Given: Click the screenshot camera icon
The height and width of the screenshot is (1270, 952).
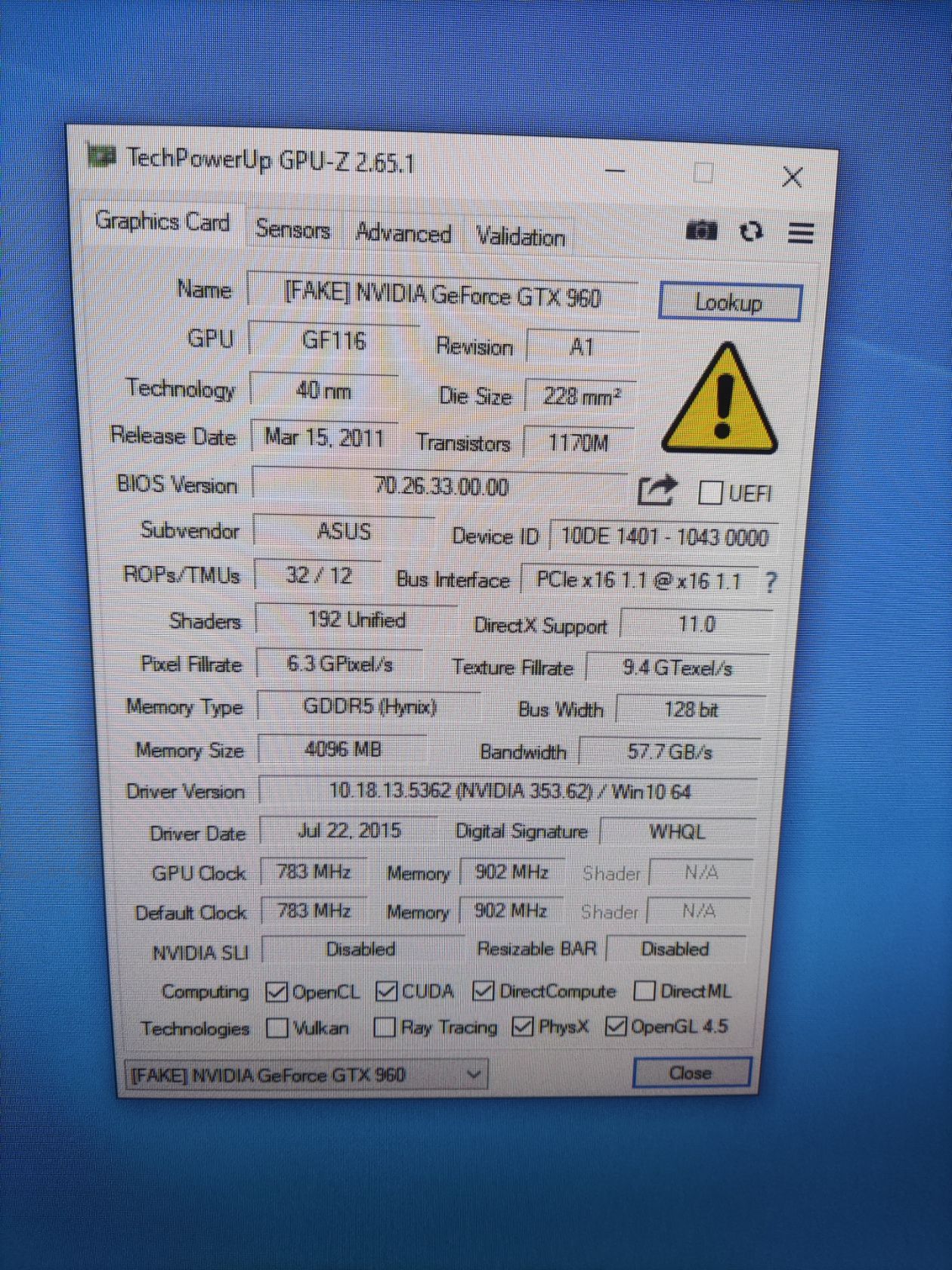Looking at the screenshot, I should coord(701,230).
